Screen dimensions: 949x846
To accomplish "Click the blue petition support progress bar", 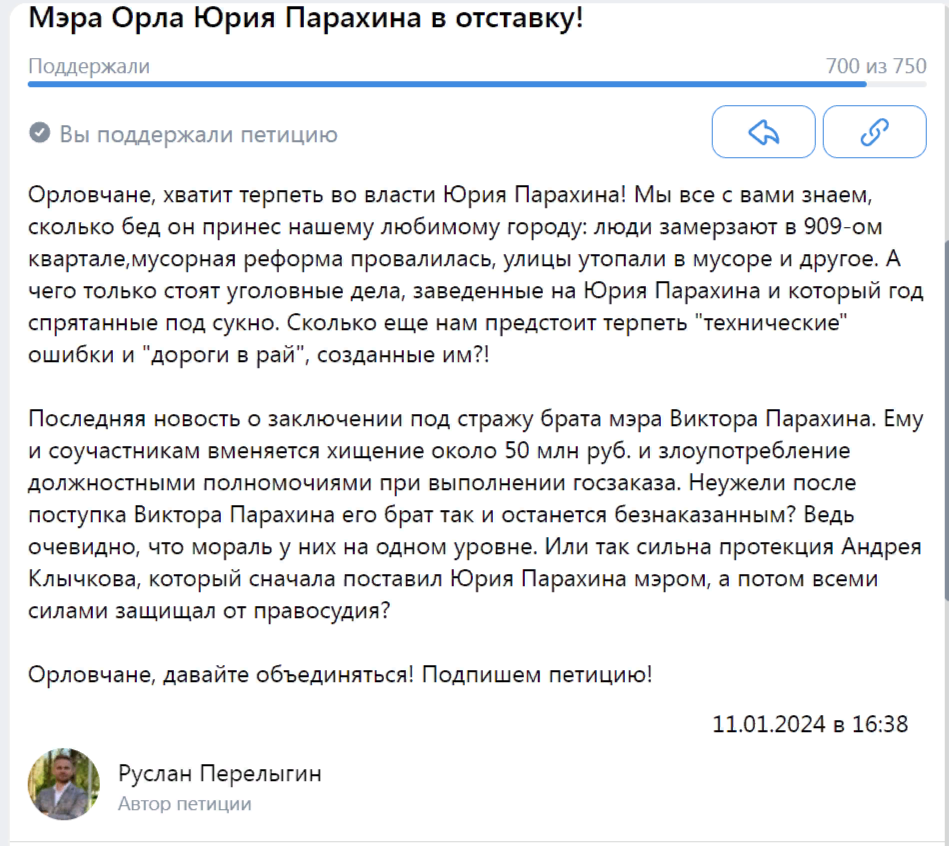I will tap(477, 84).
